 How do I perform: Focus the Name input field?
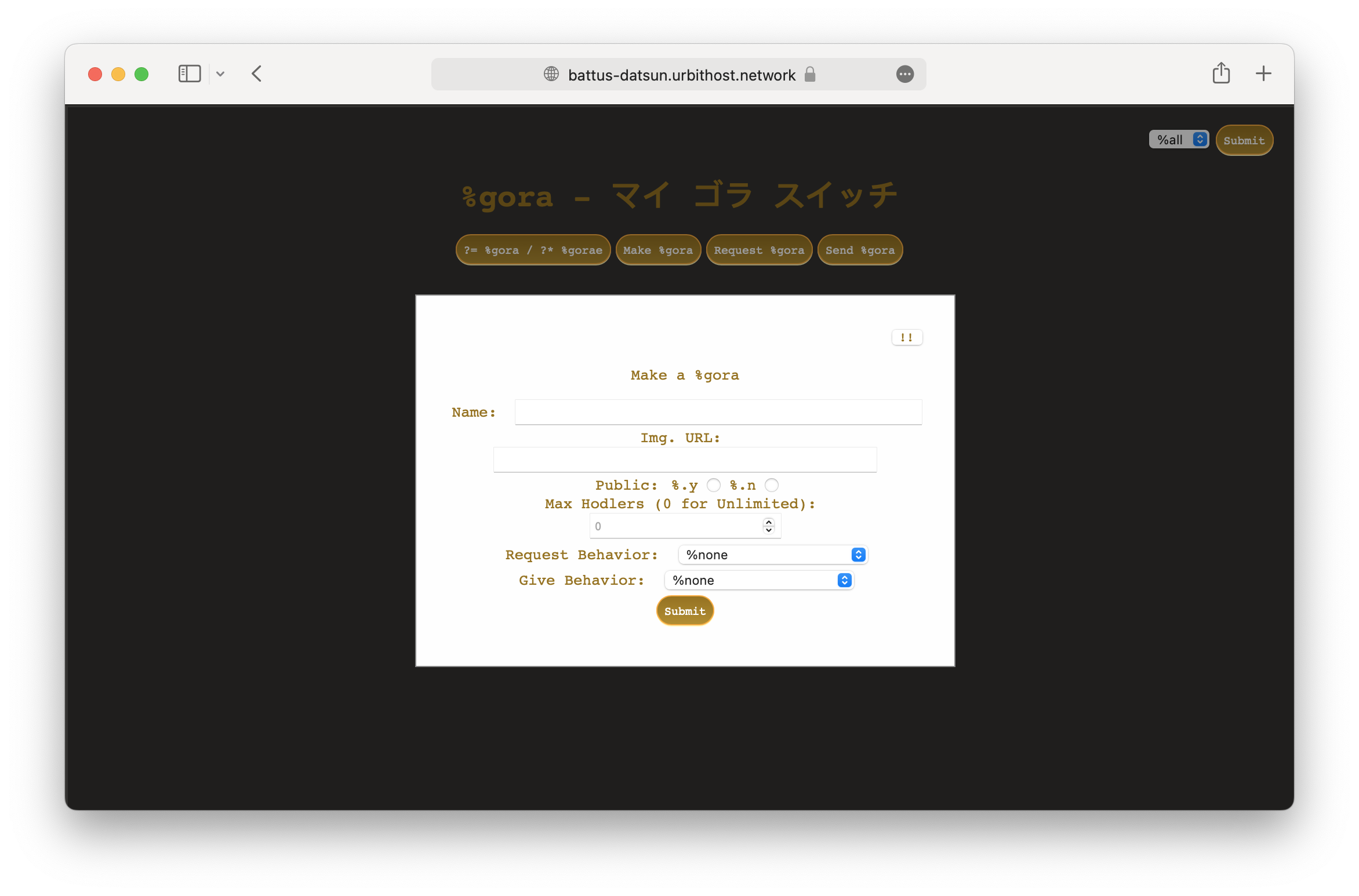[718, 412]
